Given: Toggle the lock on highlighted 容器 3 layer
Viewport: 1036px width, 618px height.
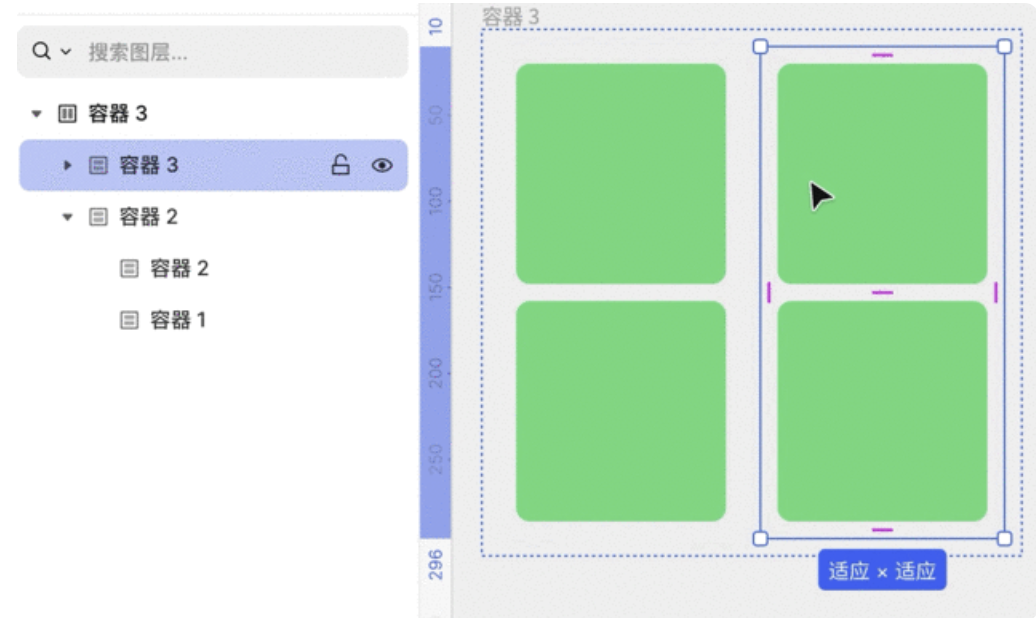Looking at the screenshot, I should 341,165.
